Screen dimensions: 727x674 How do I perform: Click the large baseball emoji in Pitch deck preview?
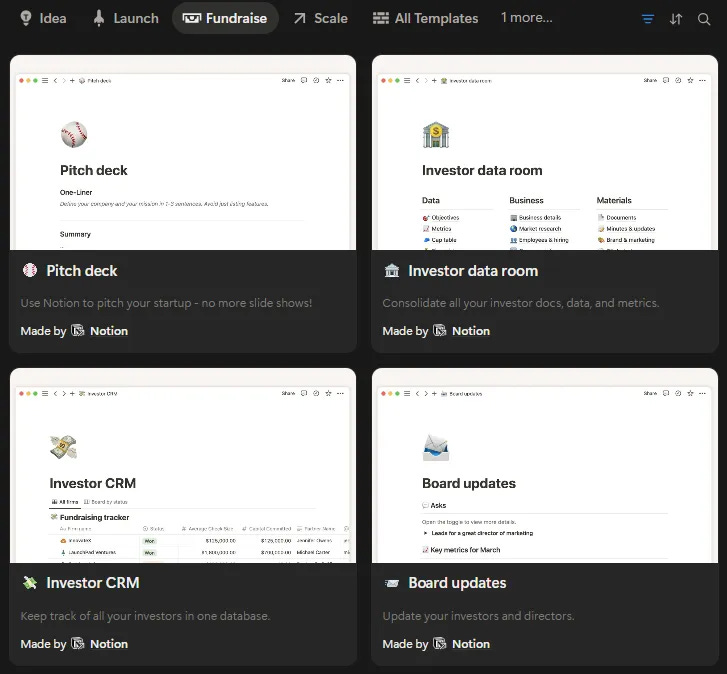74,135
